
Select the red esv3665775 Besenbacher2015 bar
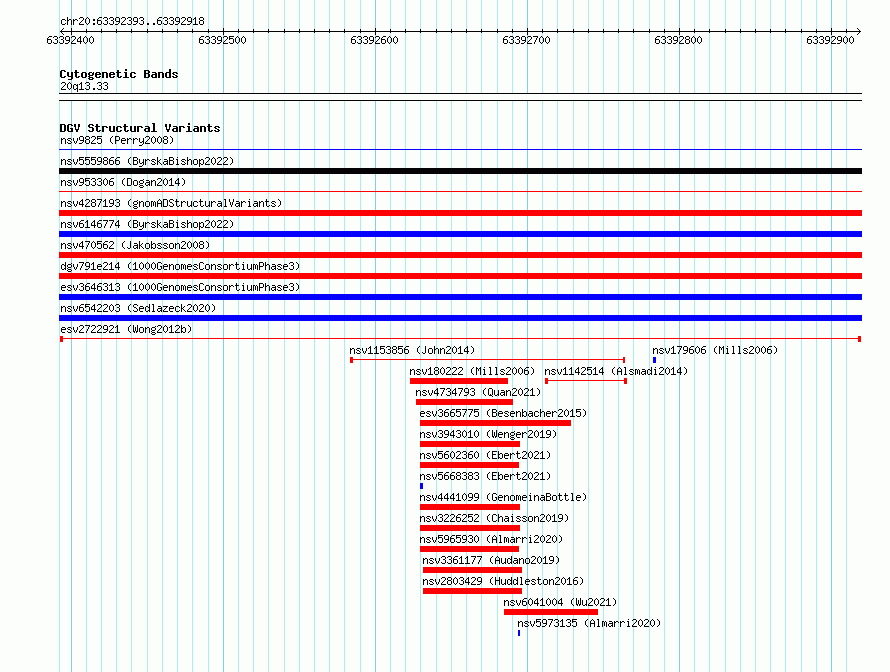pyautogui.click(x=496, y=423)
